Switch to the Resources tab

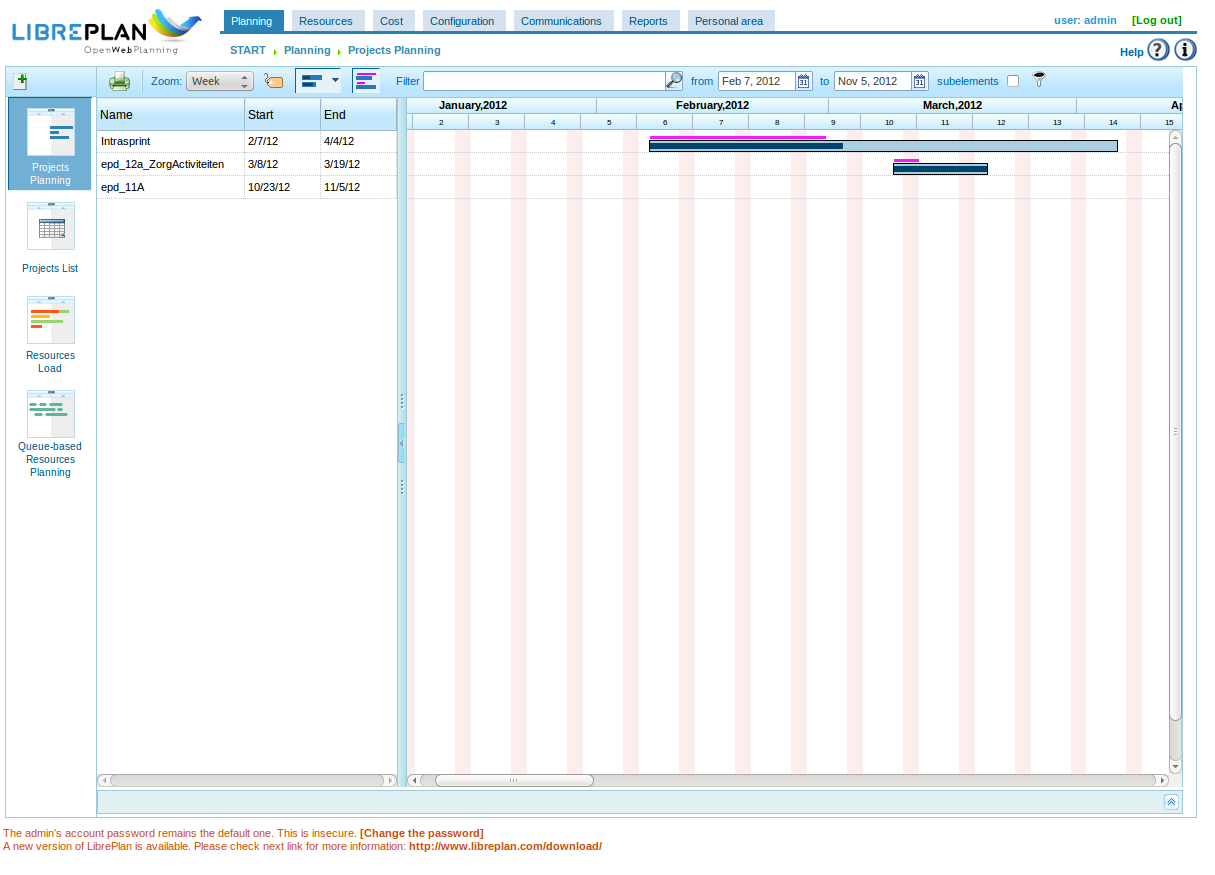pos(326,21)
